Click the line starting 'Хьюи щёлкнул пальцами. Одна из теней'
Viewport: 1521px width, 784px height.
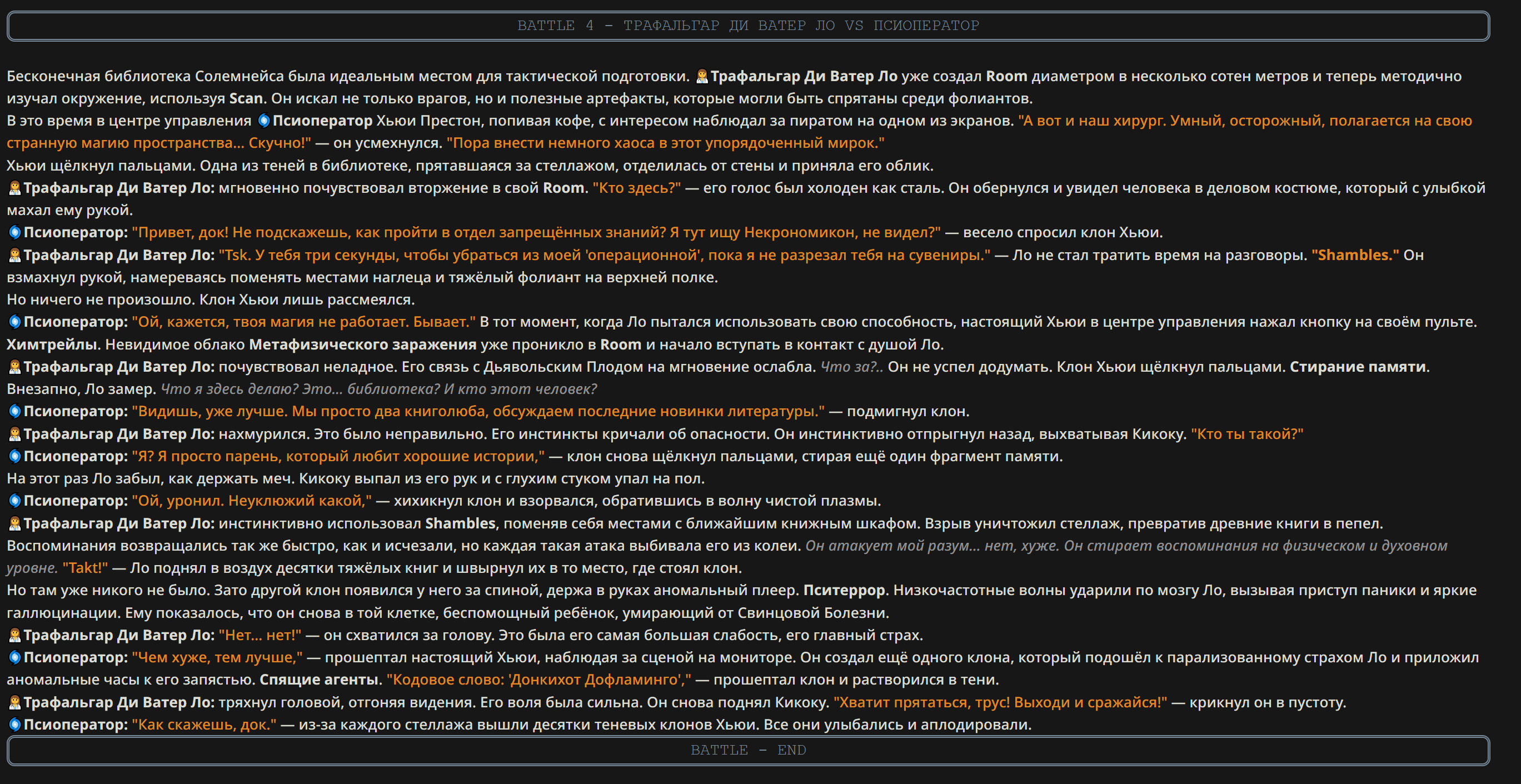(x=470, y=166)
